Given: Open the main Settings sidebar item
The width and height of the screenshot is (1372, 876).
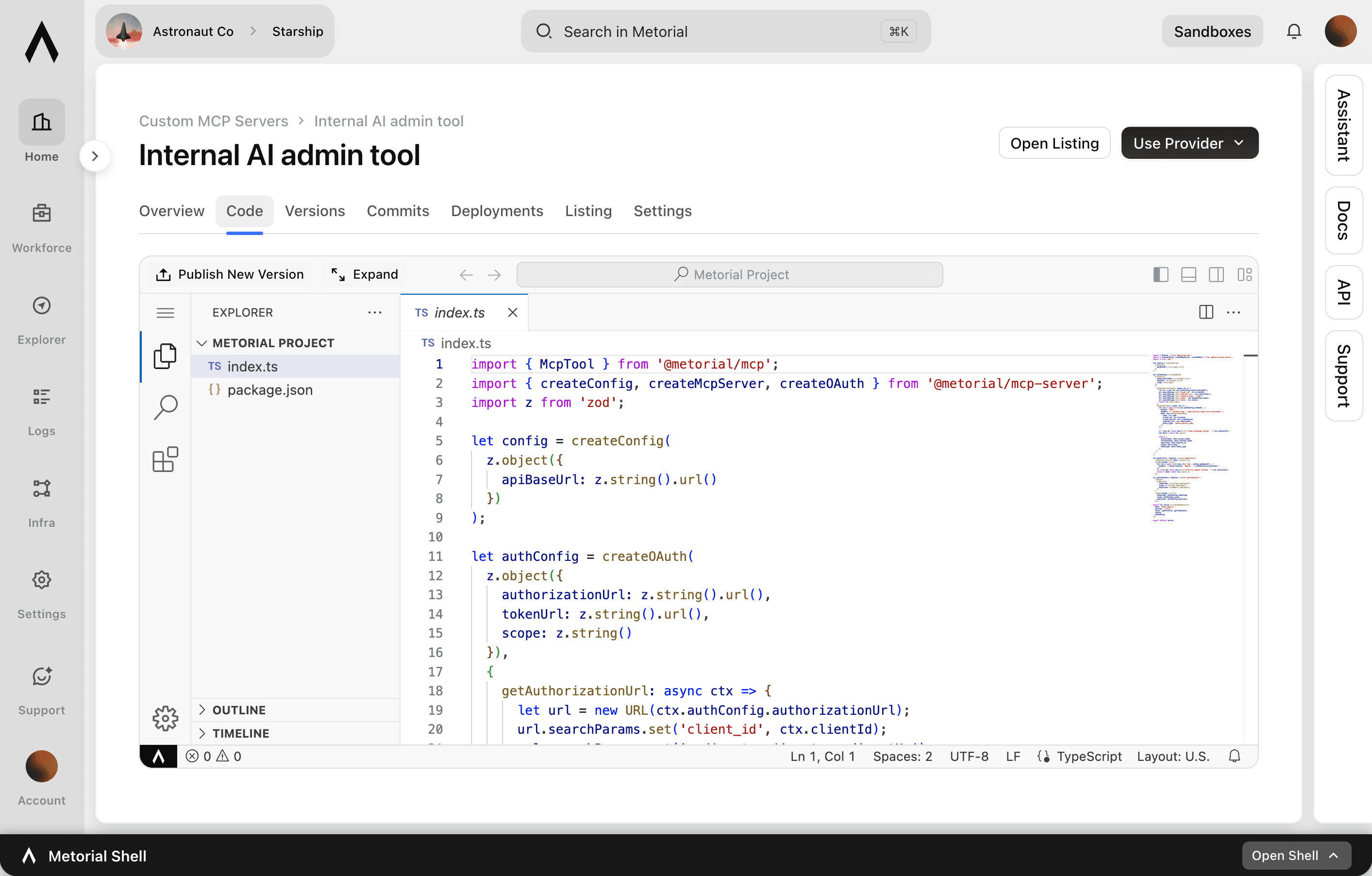Looking at the screenshot, I should tap(42, 594).
